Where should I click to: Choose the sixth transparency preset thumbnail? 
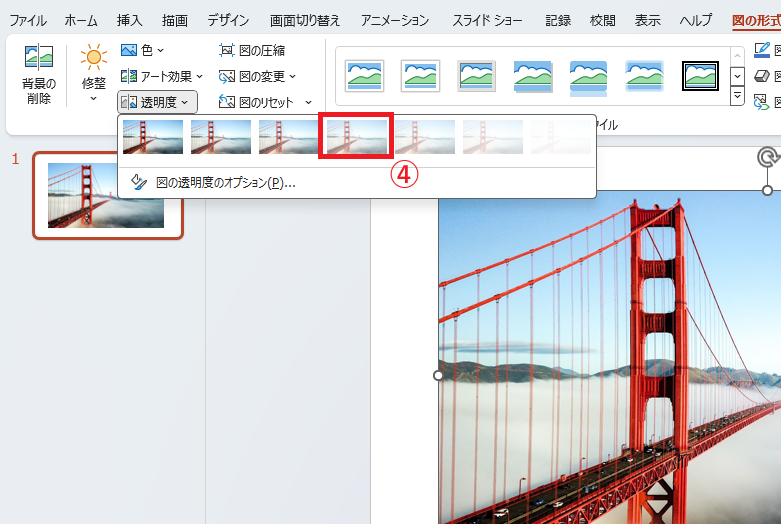[x=493, y=136]
